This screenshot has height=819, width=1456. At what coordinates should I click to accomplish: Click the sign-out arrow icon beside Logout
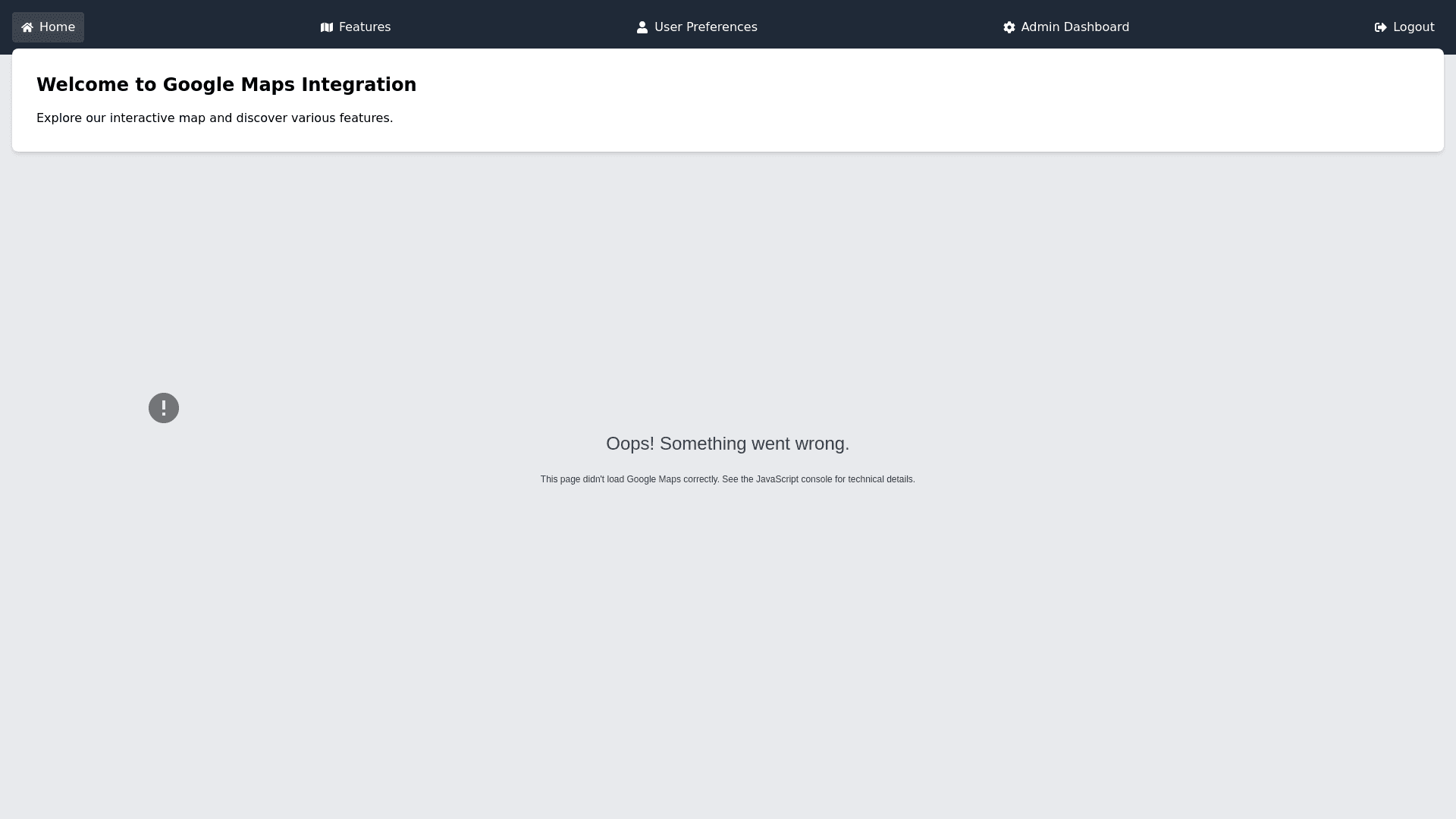tap(1381, 27)
